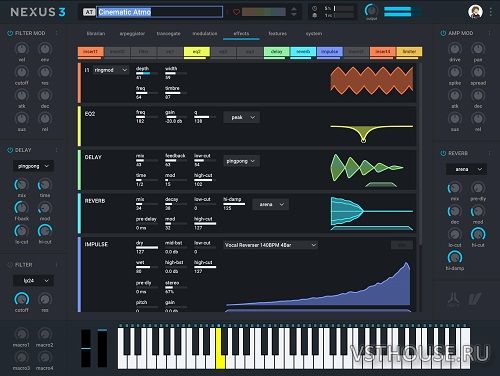
Task: Select the orange insert1 effect slot
Action: [x=90, y=52]
